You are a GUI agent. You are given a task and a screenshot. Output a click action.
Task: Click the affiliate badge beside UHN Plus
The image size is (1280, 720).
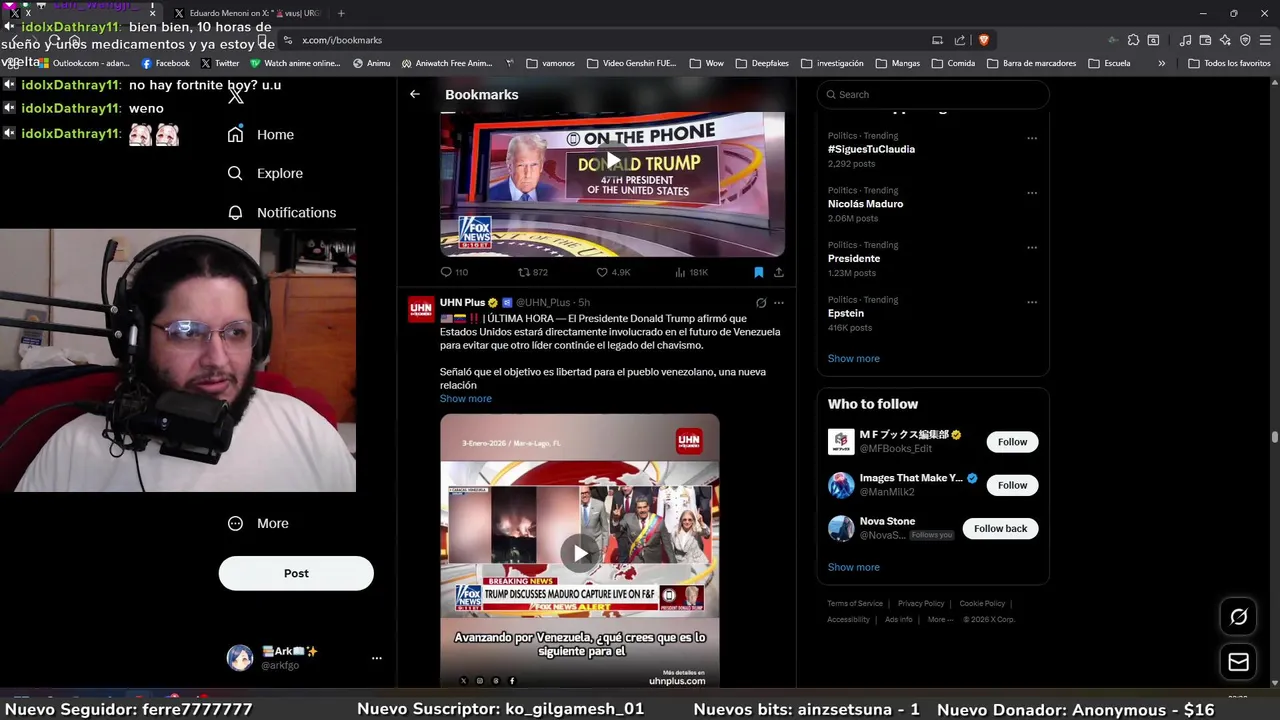click(x=507, y=302)
